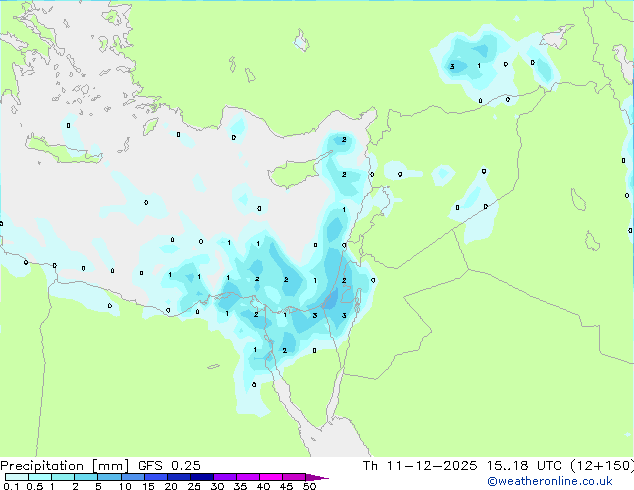The image size is (634, 490).
Task: Choose the 20–25 mm dark blue swatch
Action: pos(179,477)
